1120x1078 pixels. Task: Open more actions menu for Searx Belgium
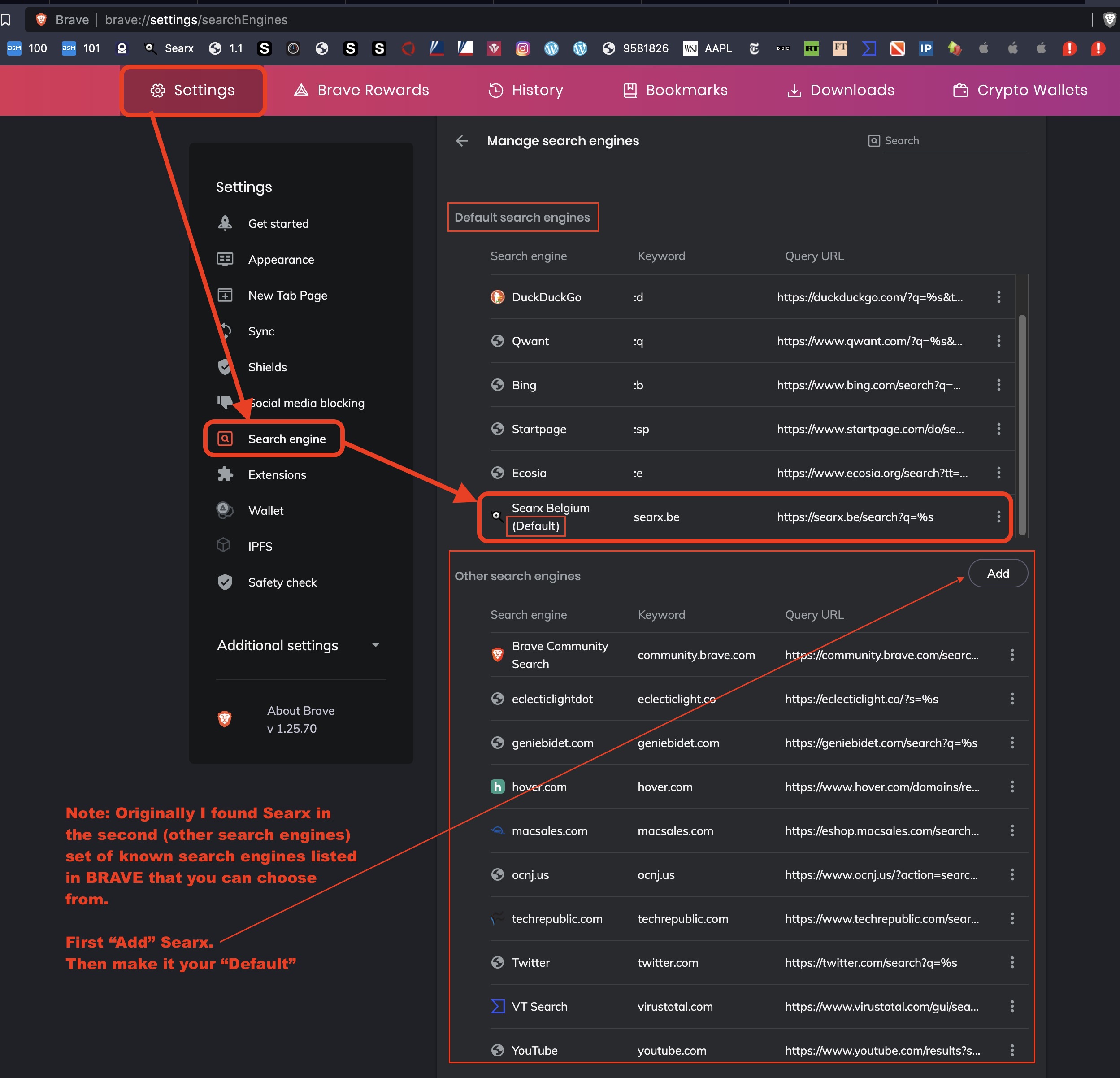click(998, 517)
